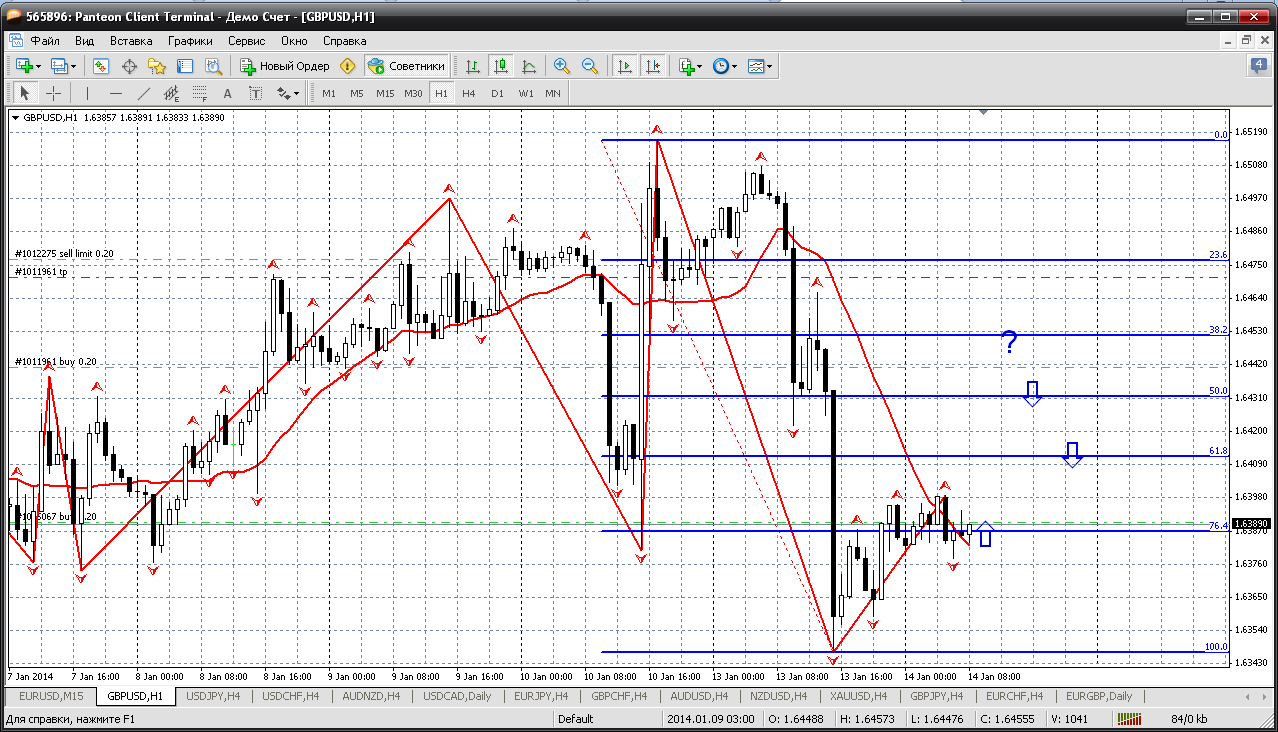Show the Terminal panel icon
1278x732 pixels.
point(185,66)
